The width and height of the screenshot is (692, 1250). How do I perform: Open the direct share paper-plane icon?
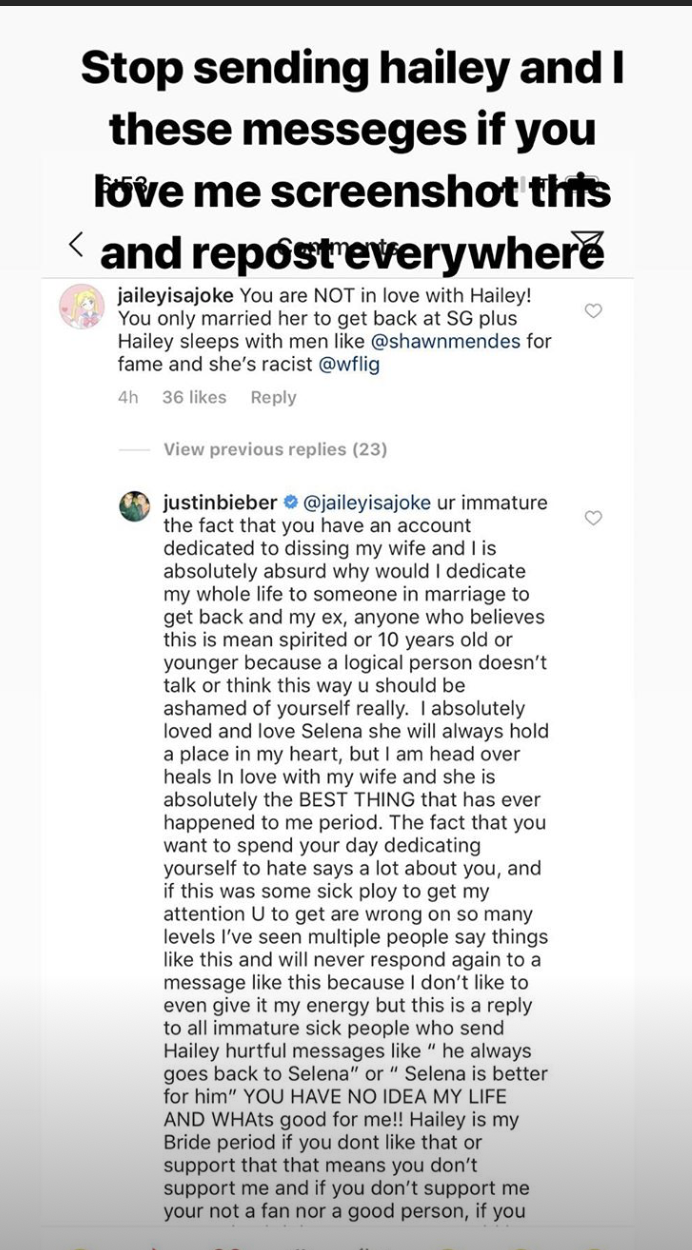(587, 244)
